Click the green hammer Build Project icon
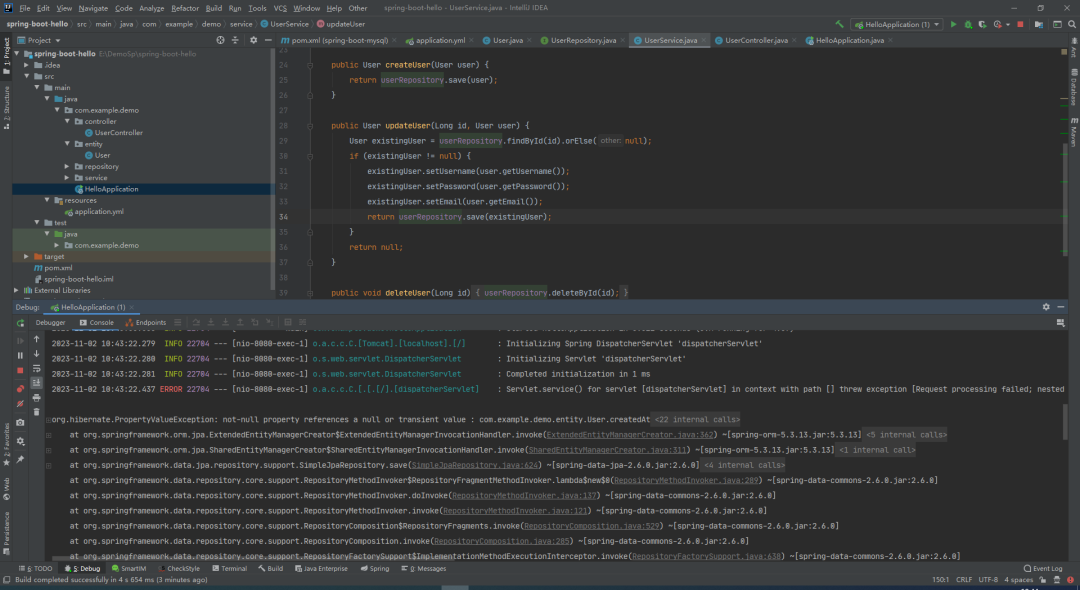This screenshot has height=590, width=1080. (839, 24)
